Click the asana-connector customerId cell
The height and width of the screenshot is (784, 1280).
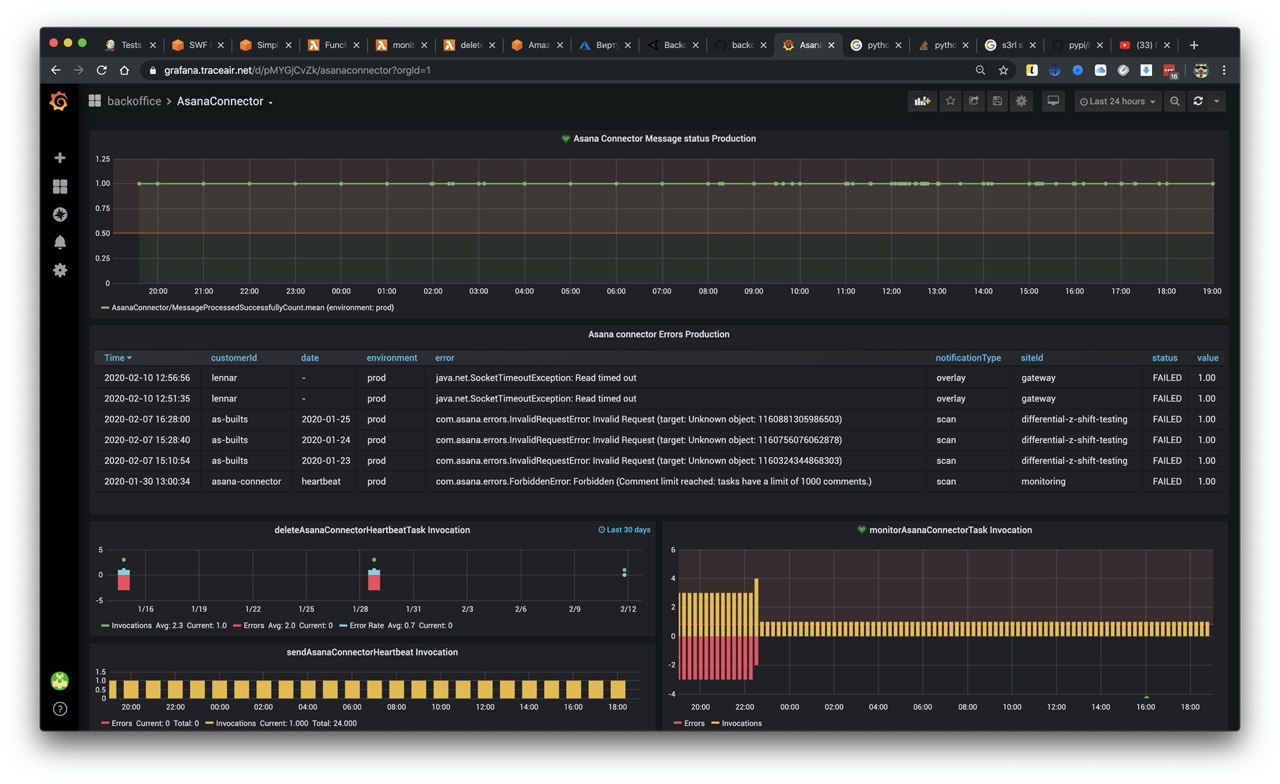(246, 482)
